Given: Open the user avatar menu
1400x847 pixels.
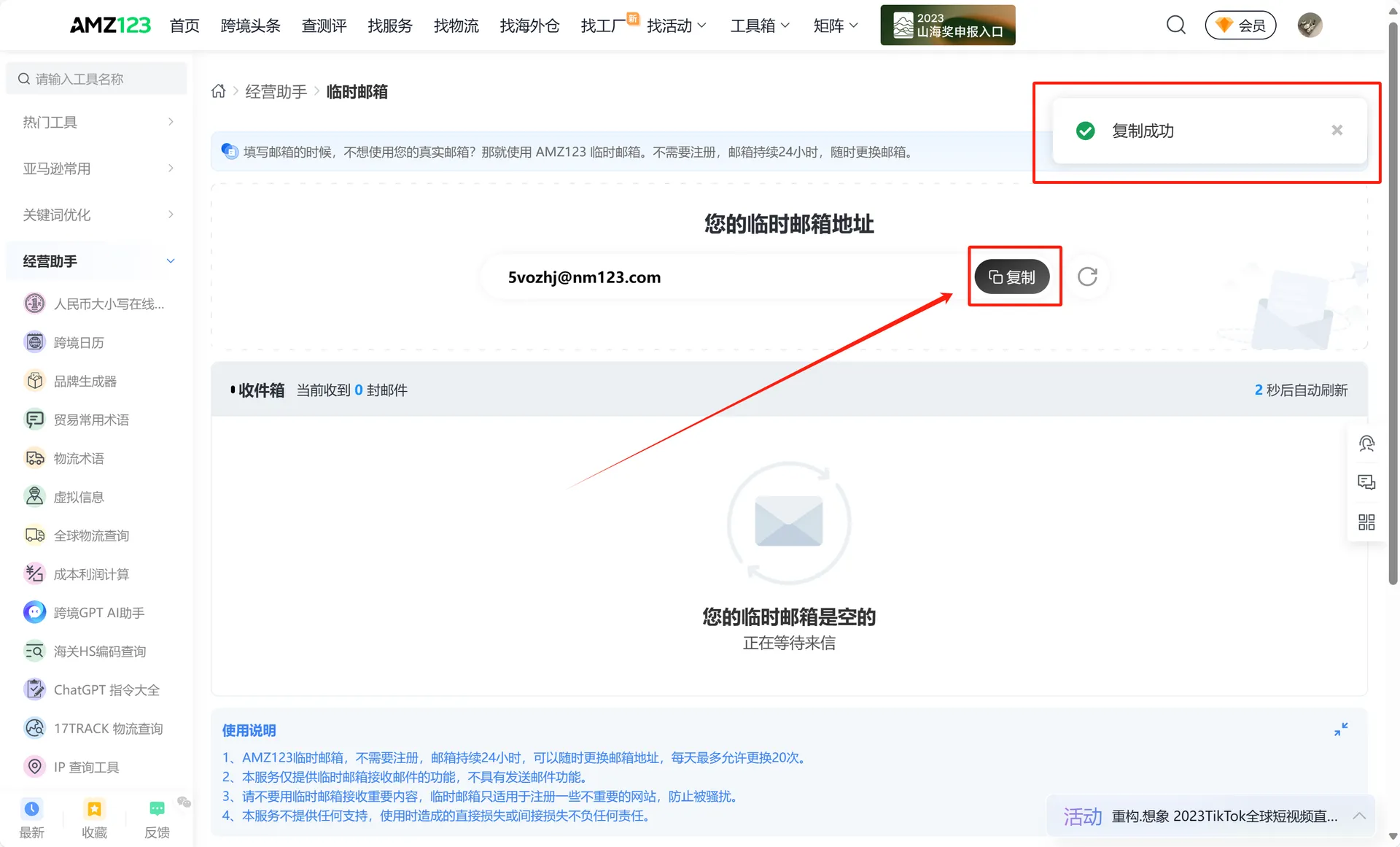Looking at the screenshot, I should click(1310, 25).
